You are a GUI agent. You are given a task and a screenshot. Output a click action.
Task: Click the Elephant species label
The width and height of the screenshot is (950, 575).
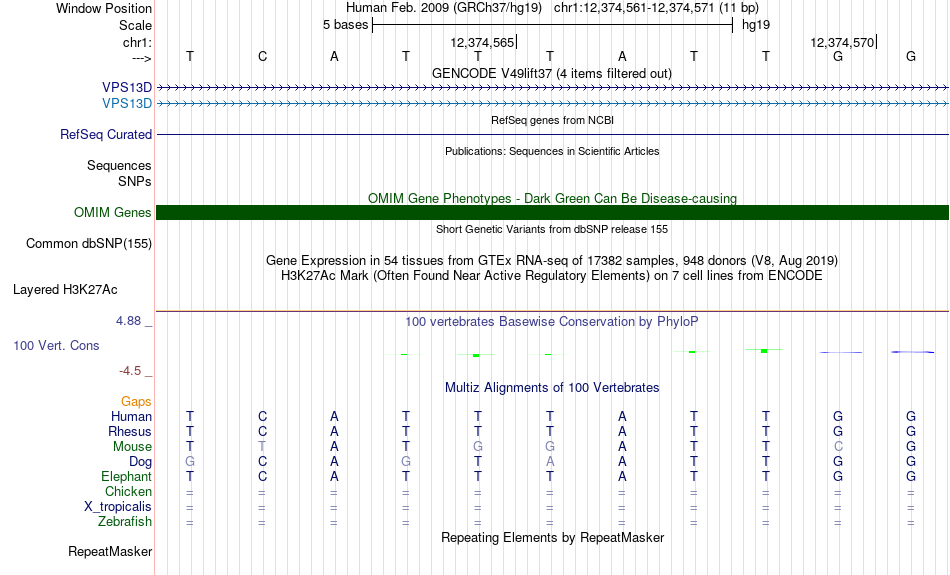coord(127,476)
